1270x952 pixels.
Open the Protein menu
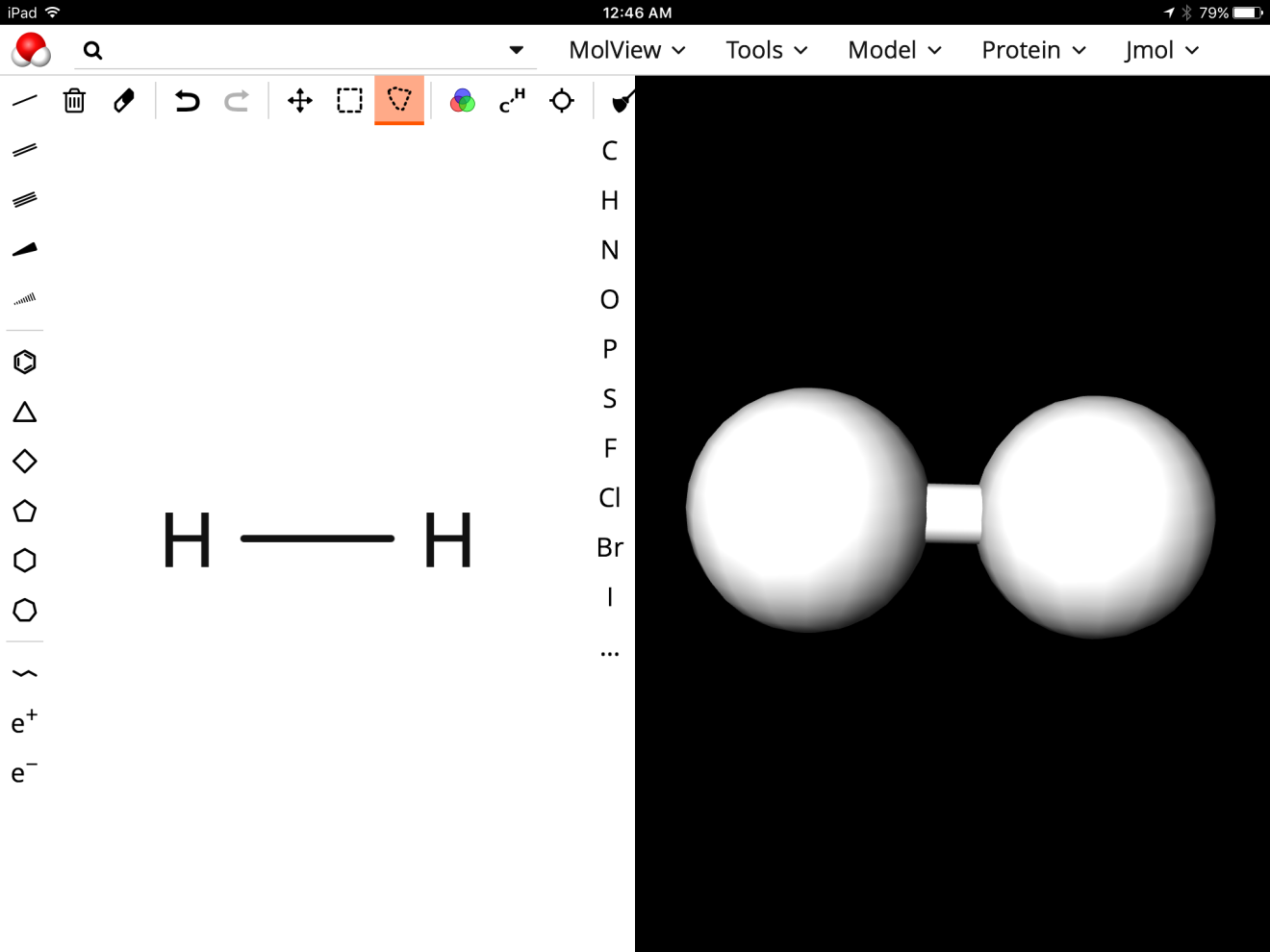pos(1033,50)
